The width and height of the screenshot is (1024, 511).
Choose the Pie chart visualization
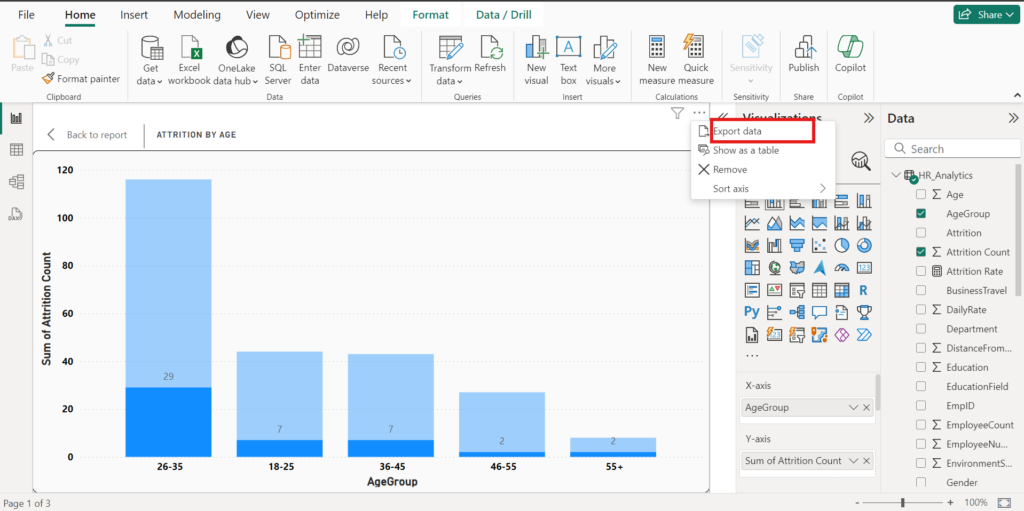[842, 245]
